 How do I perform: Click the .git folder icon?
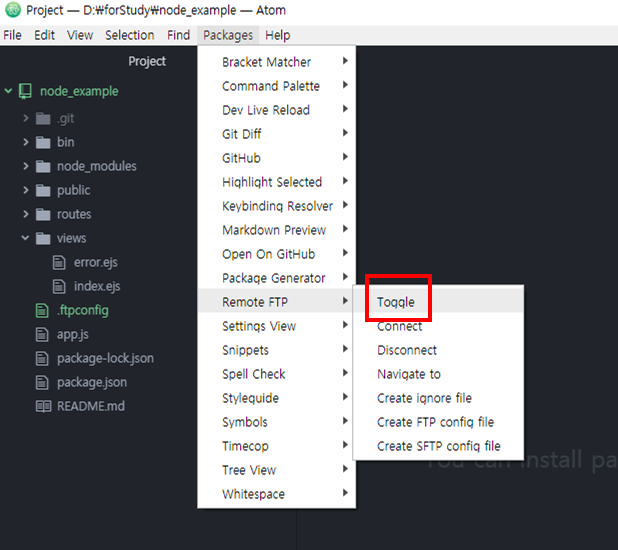(43, 118)
